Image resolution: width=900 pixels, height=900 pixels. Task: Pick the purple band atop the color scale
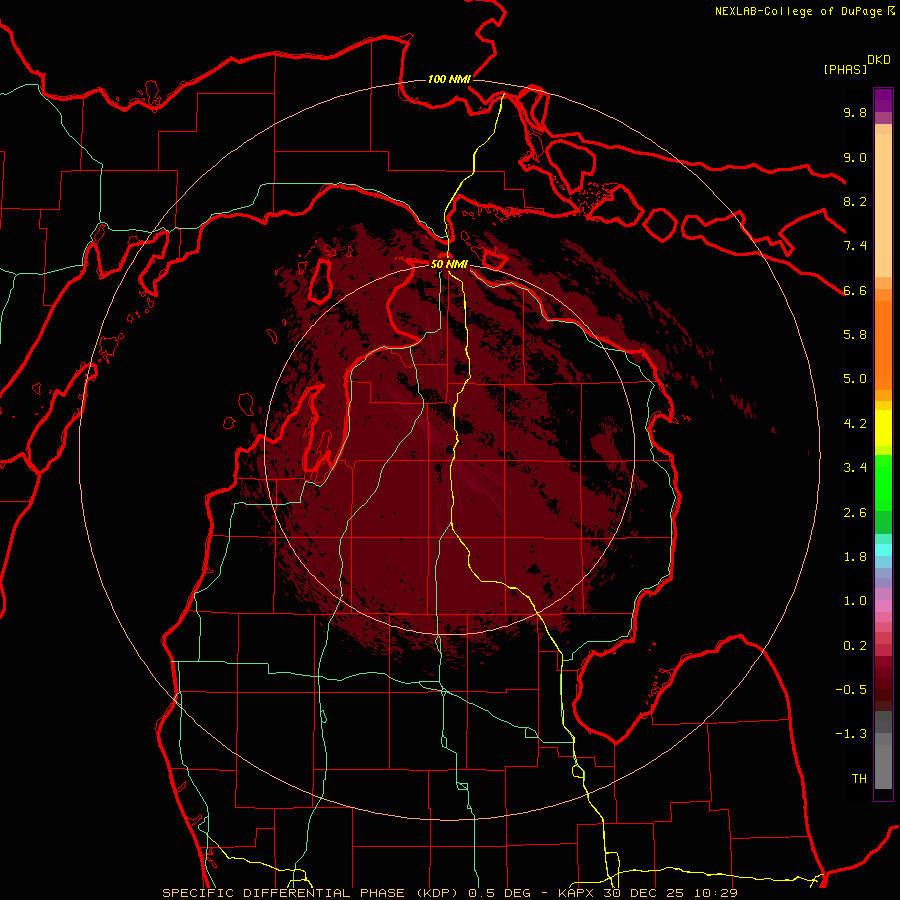click(x=883, y=100)
